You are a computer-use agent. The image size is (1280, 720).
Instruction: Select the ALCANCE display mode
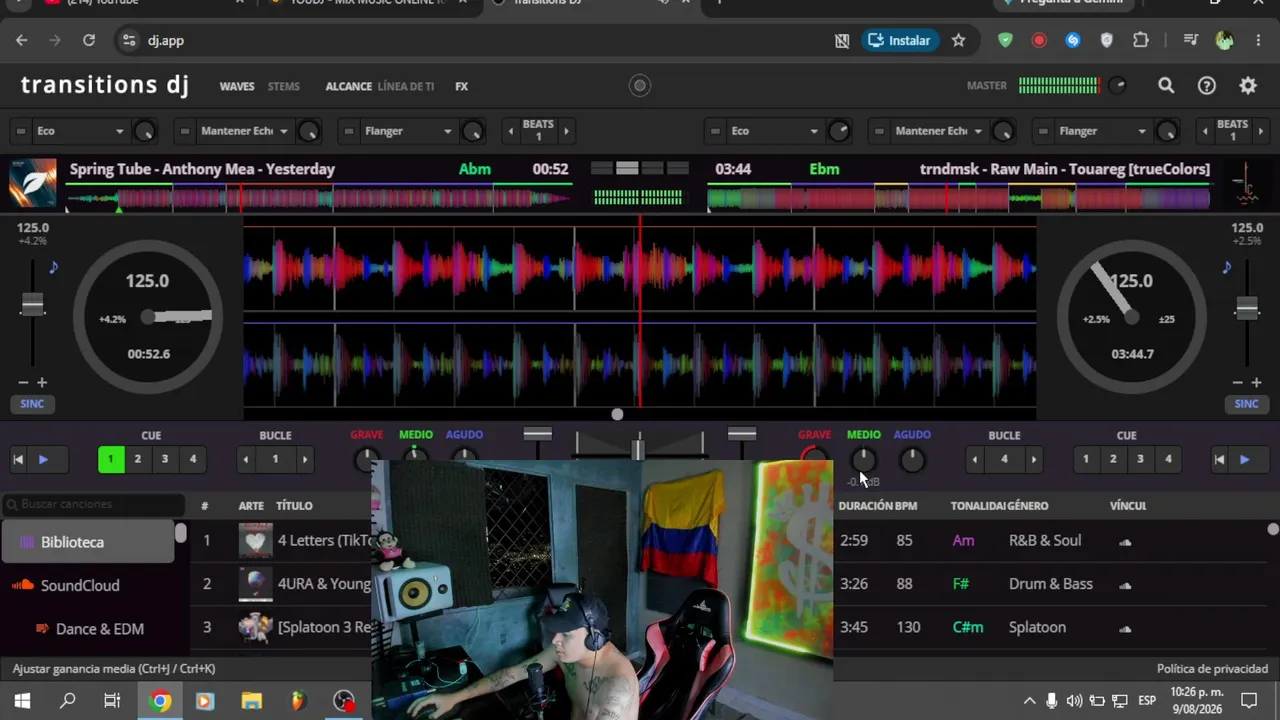(x=348, y=87)
